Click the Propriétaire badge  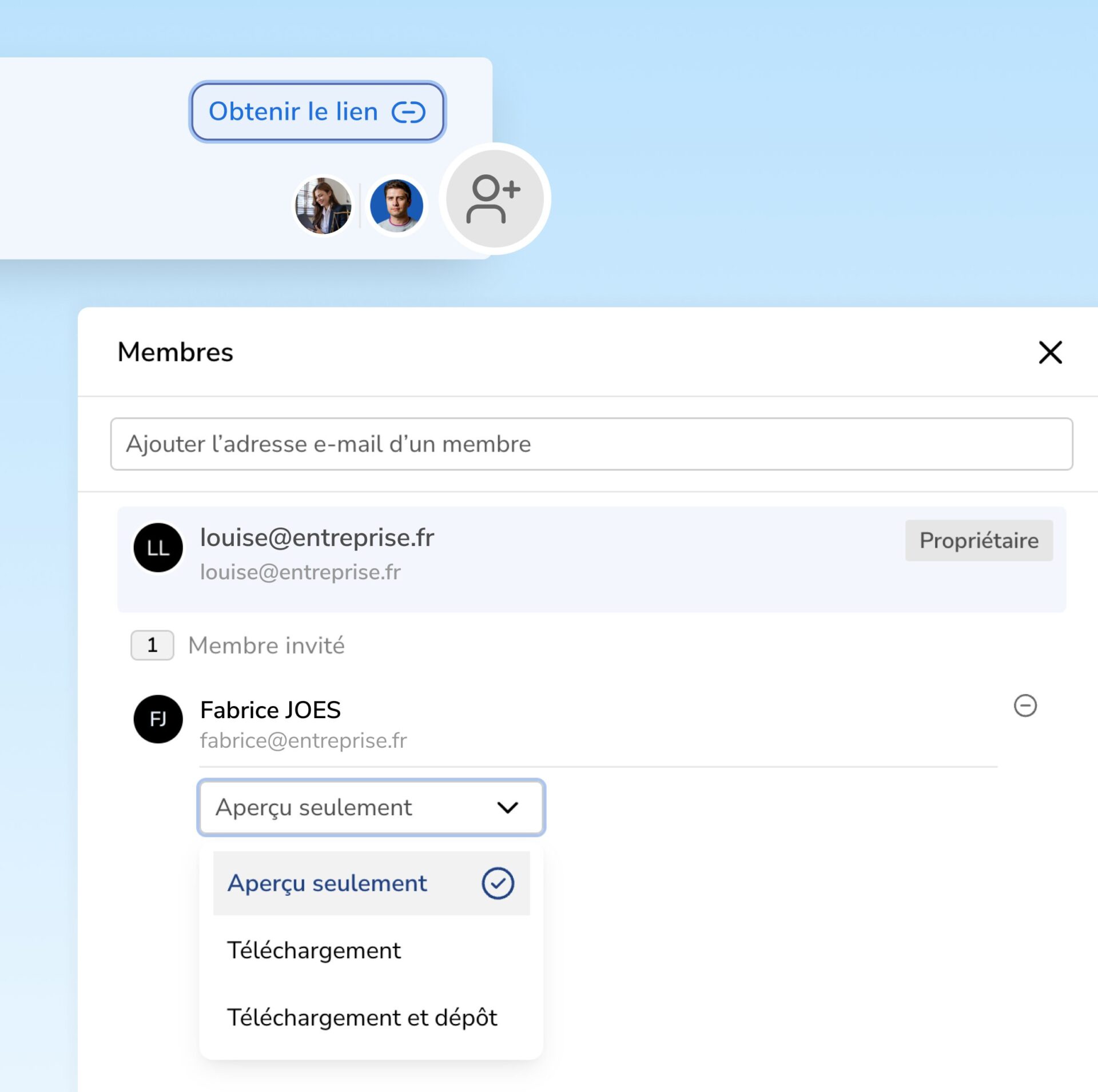tap(978, 540)
